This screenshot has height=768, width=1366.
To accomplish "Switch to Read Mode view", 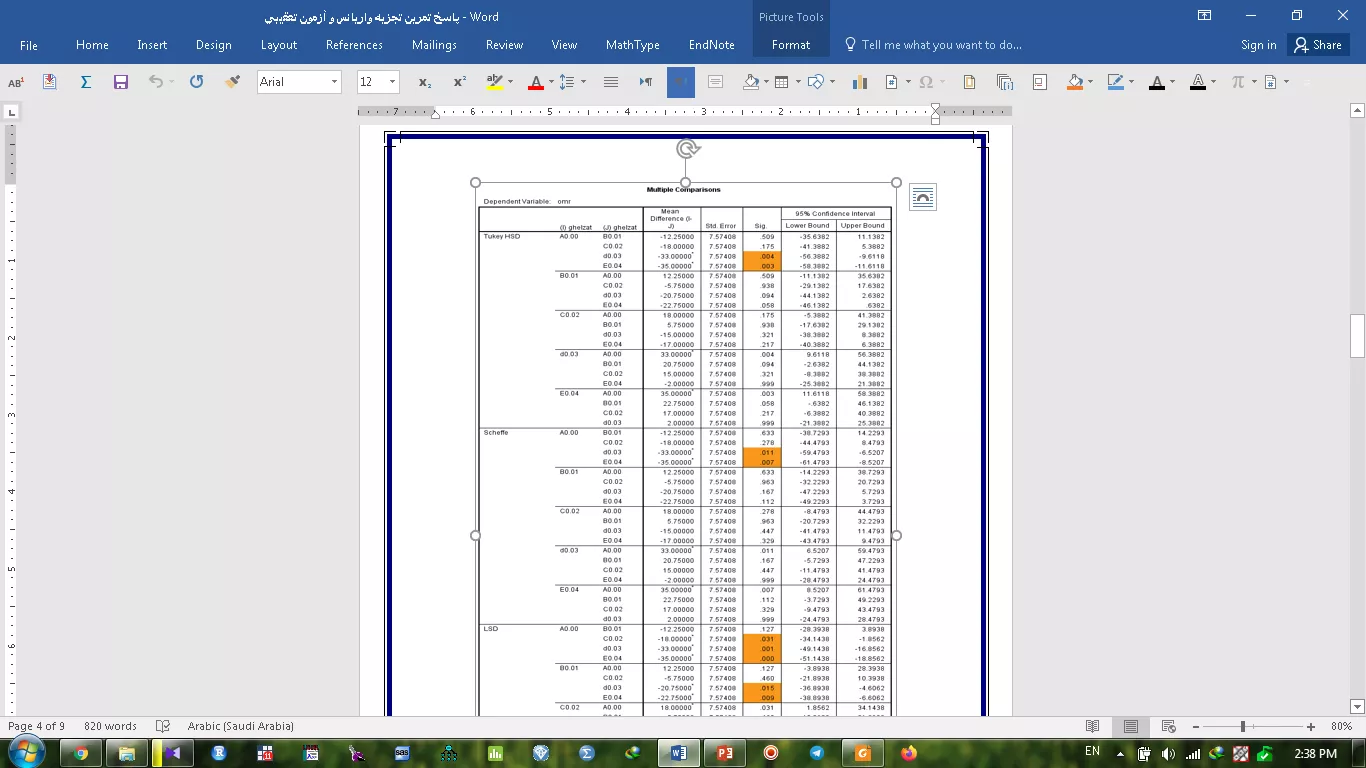I will click(1093, 726).
